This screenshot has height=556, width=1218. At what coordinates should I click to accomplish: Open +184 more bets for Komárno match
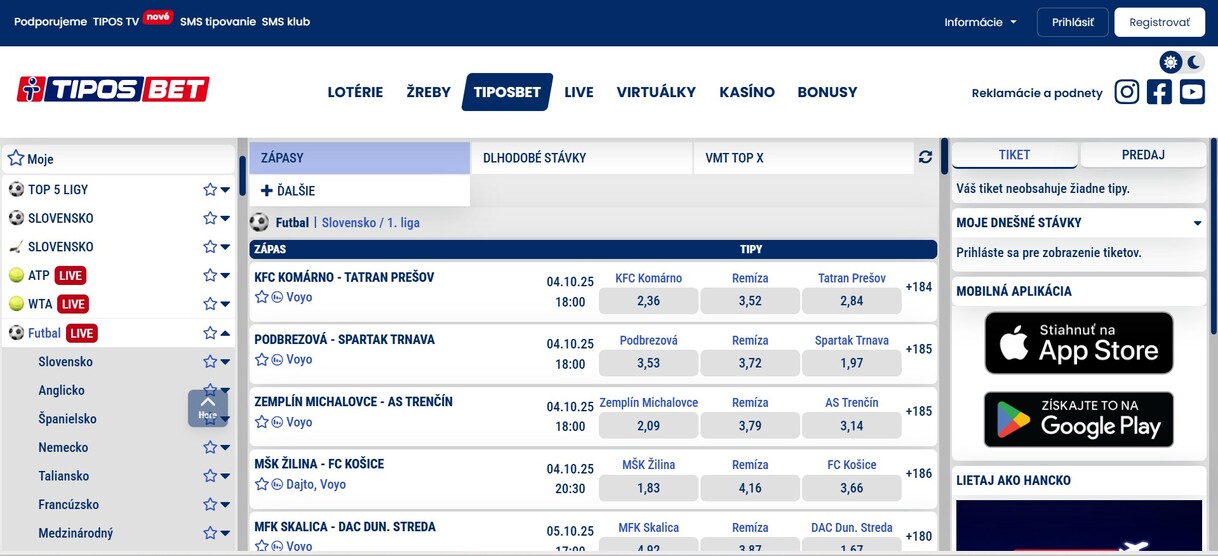click(918, 287)
